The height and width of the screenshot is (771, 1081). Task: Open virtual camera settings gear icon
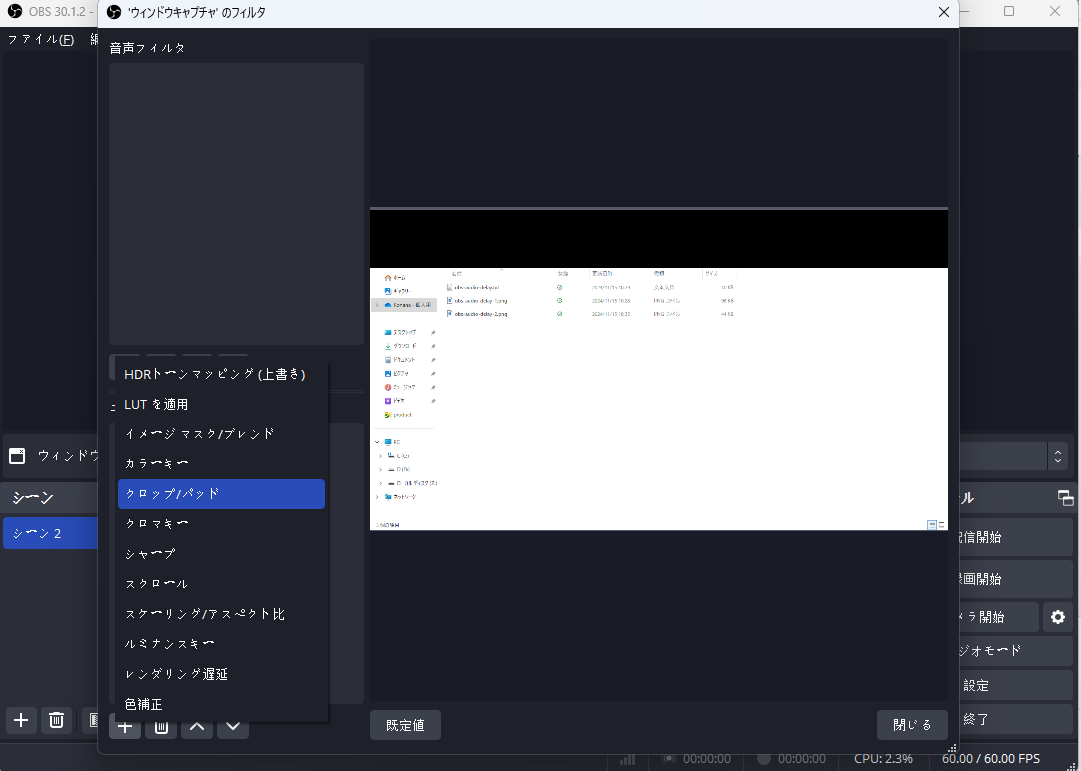click(1058, 617)
